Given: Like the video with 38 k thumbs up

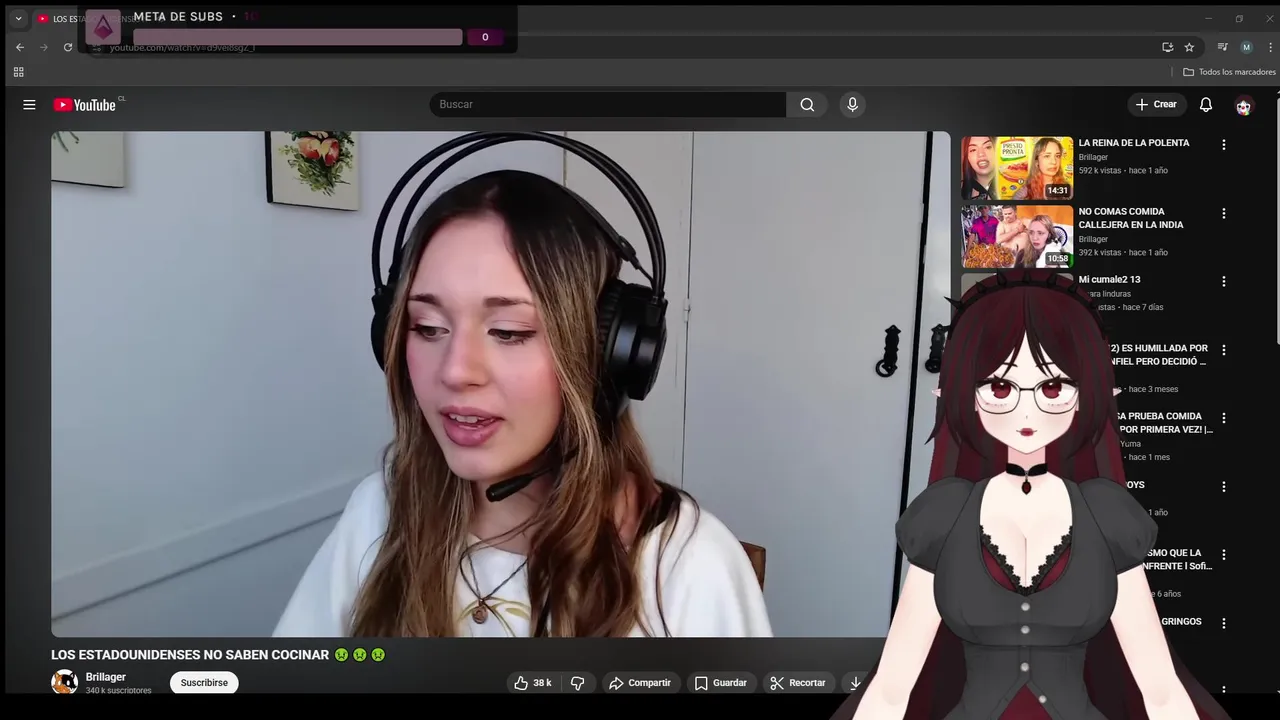Looking at the screenshot, I should point(533,683).
